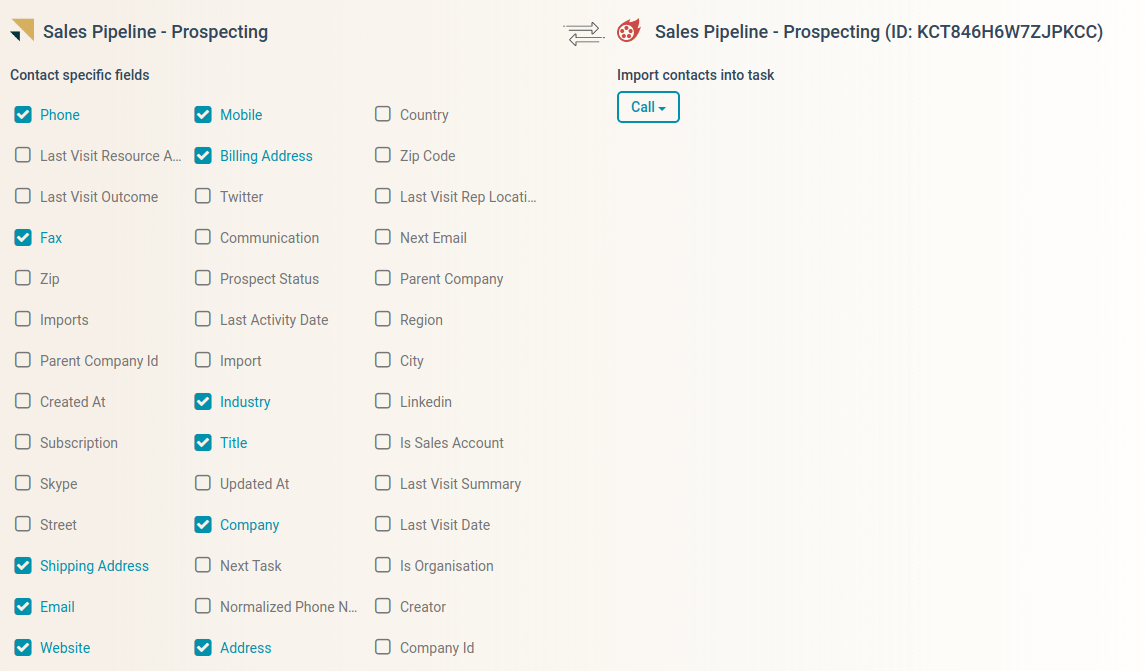
Task: Click the yellow source app logo icon
Action: click(x=22, y=30)
